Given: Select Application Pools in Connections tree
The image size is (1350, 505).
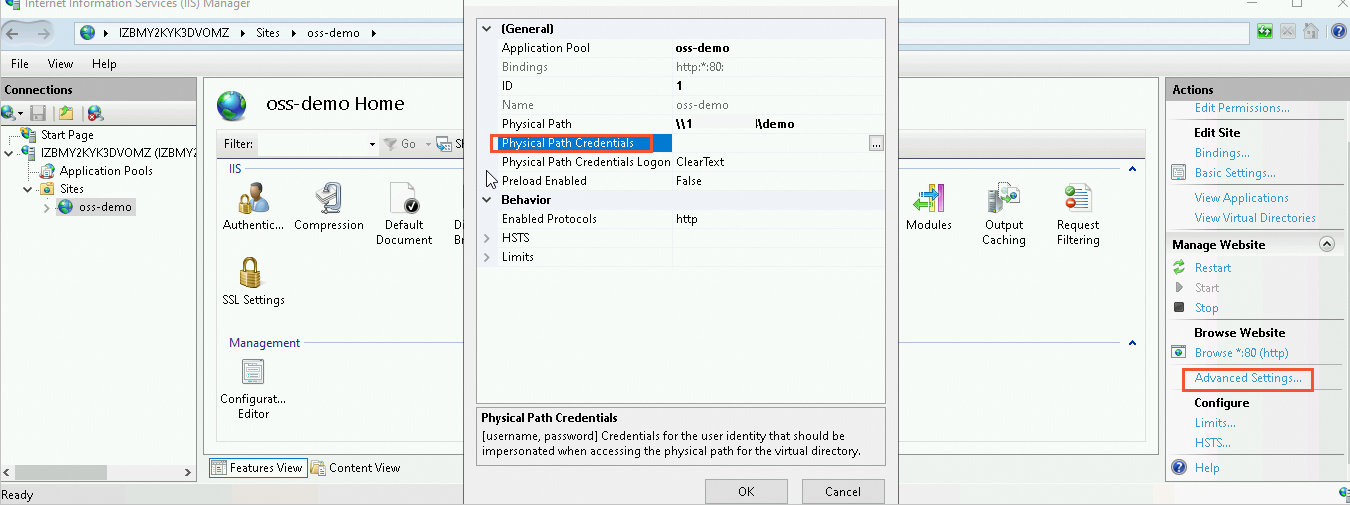Looking at the screenshot, I should [106, 171].
